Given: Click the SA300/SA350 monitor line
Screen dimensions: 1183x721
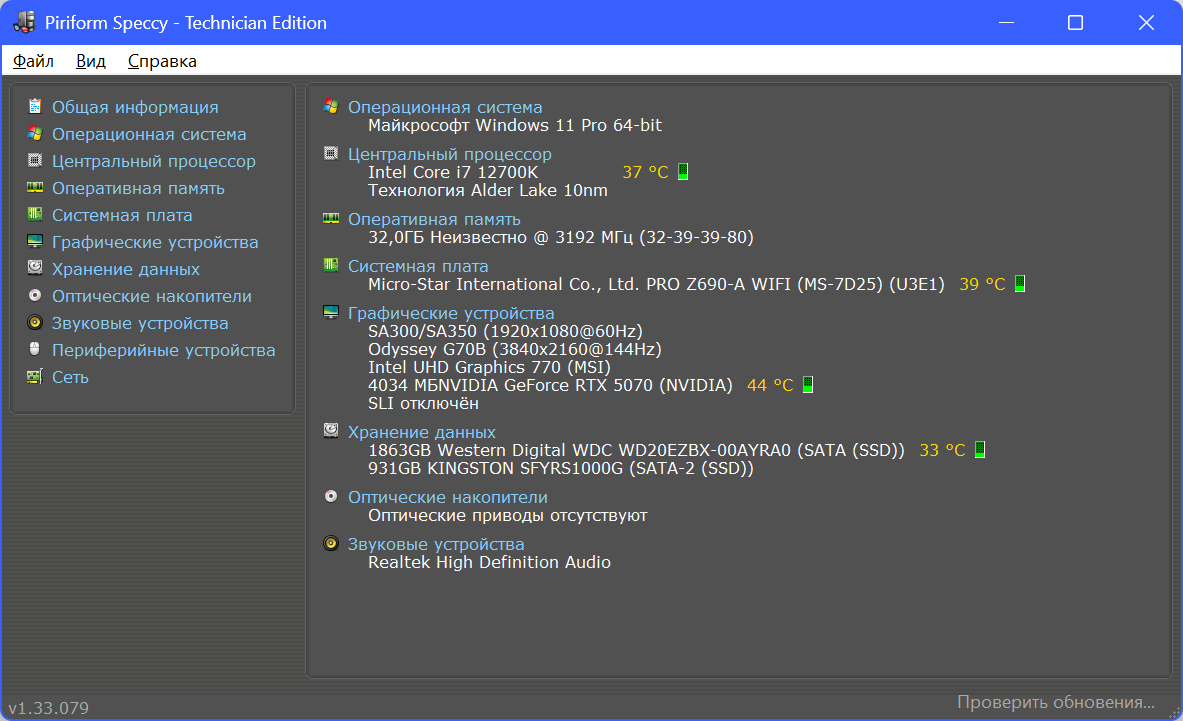Looking at the screenshot, I should [x=505, y=331].
